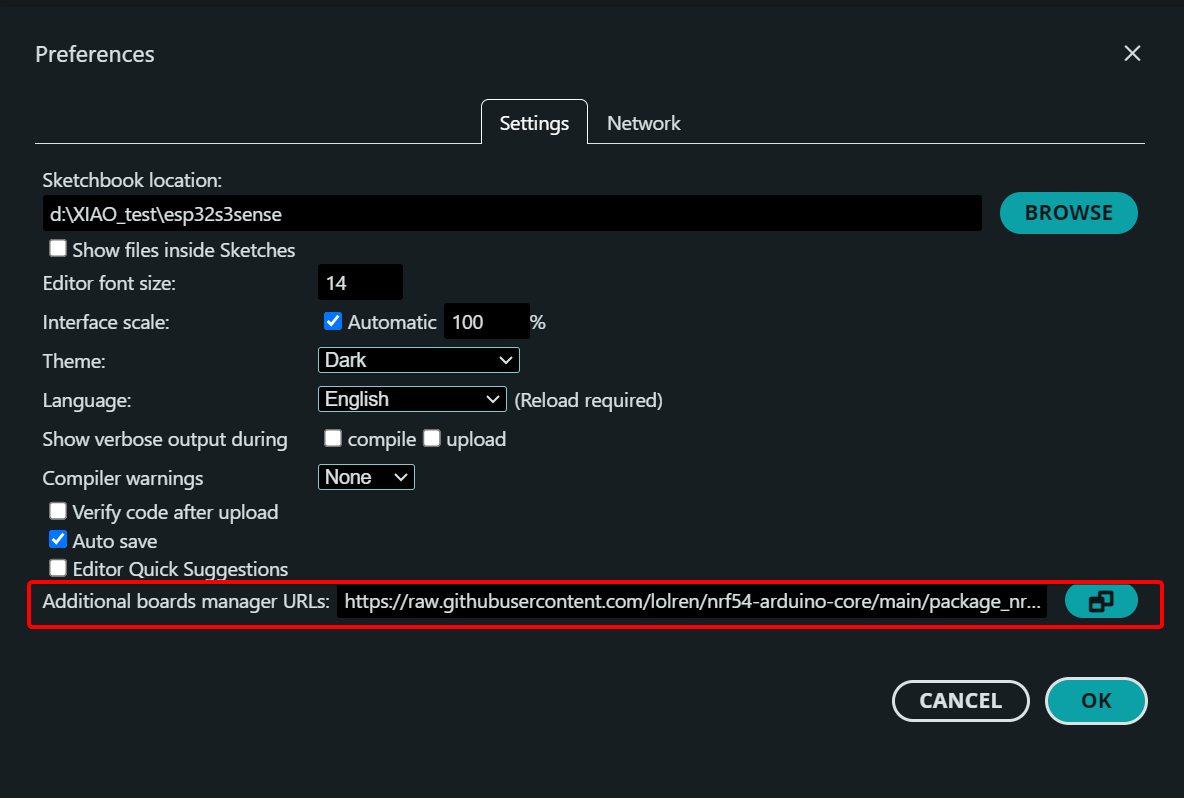Open the additional boards URLs editor icon
Screen dimensions: 1184x798
pyautogui.click(x=1101, y=602)
